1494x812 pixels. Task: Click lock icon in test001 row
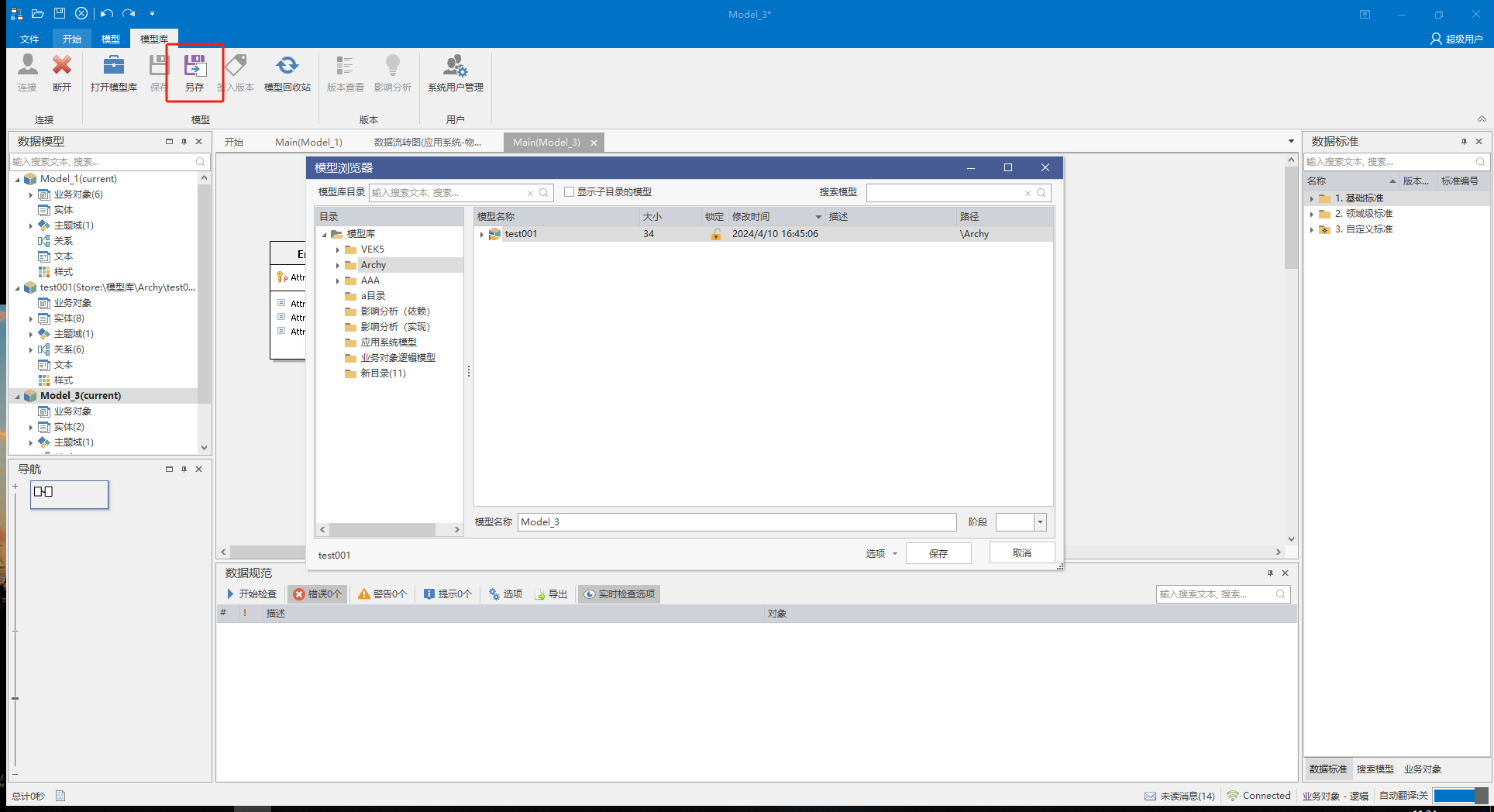716,234
